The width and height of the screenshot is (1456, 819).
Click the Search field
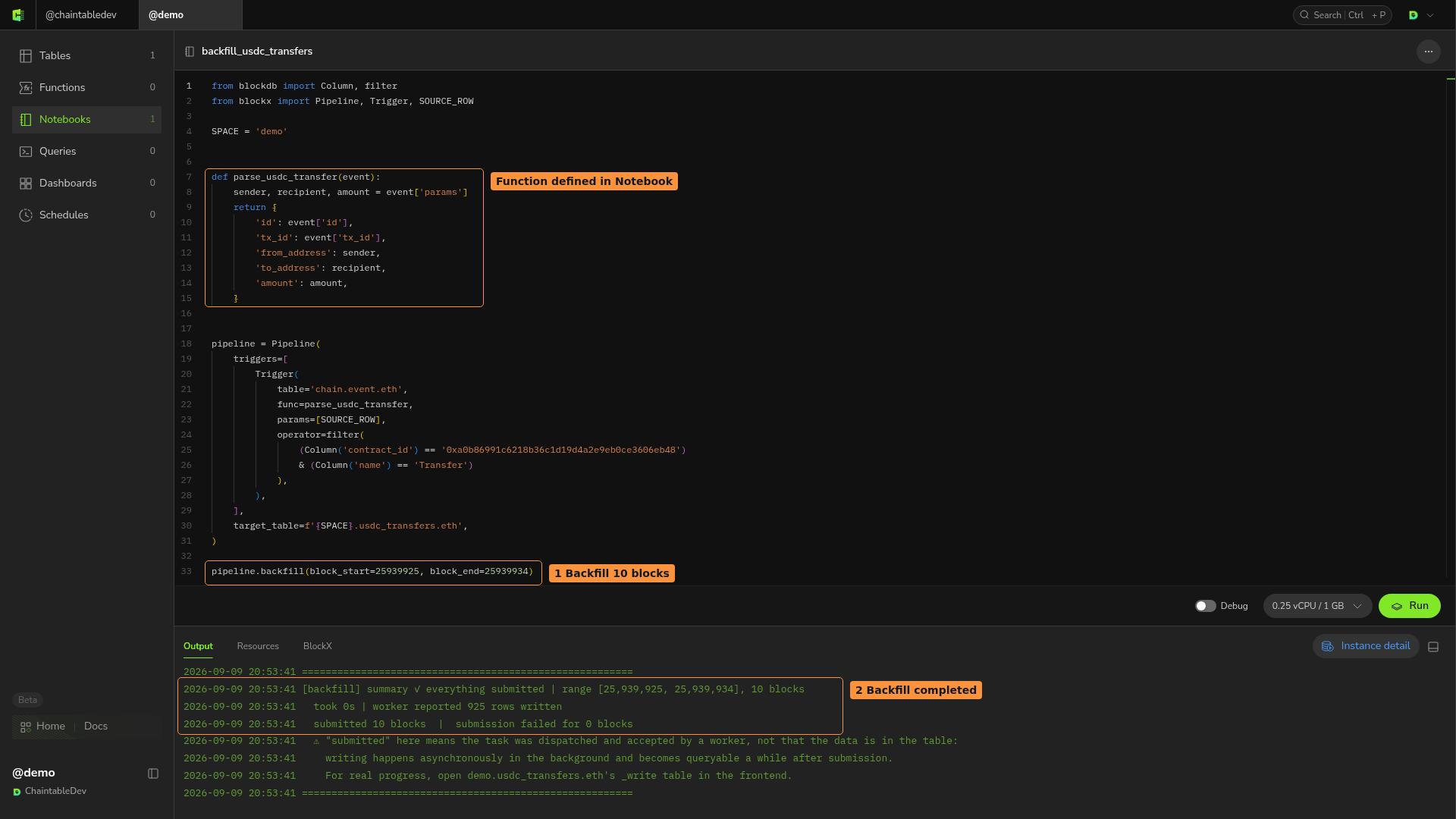tap(1341, 15)
